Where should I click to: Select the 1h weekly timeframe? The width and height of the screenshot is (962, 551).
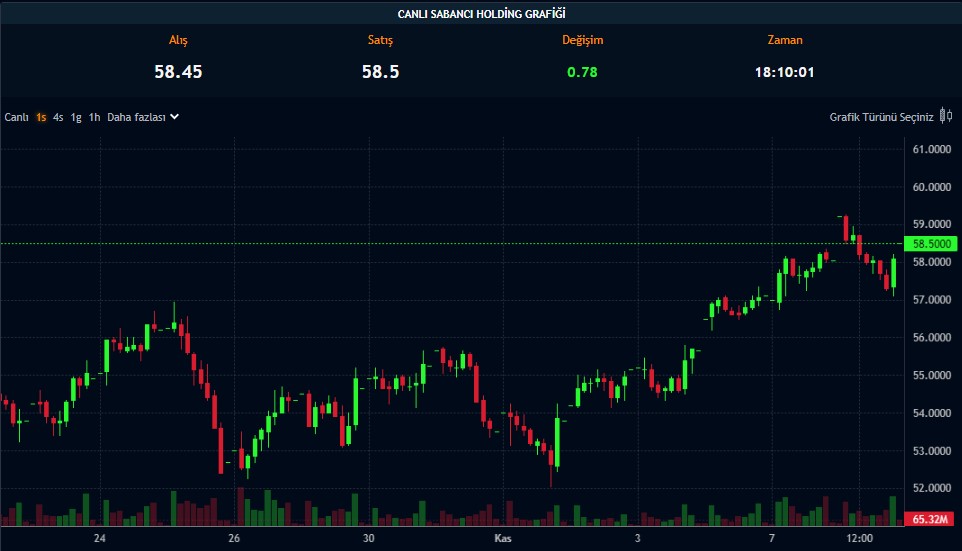point(94,117)
